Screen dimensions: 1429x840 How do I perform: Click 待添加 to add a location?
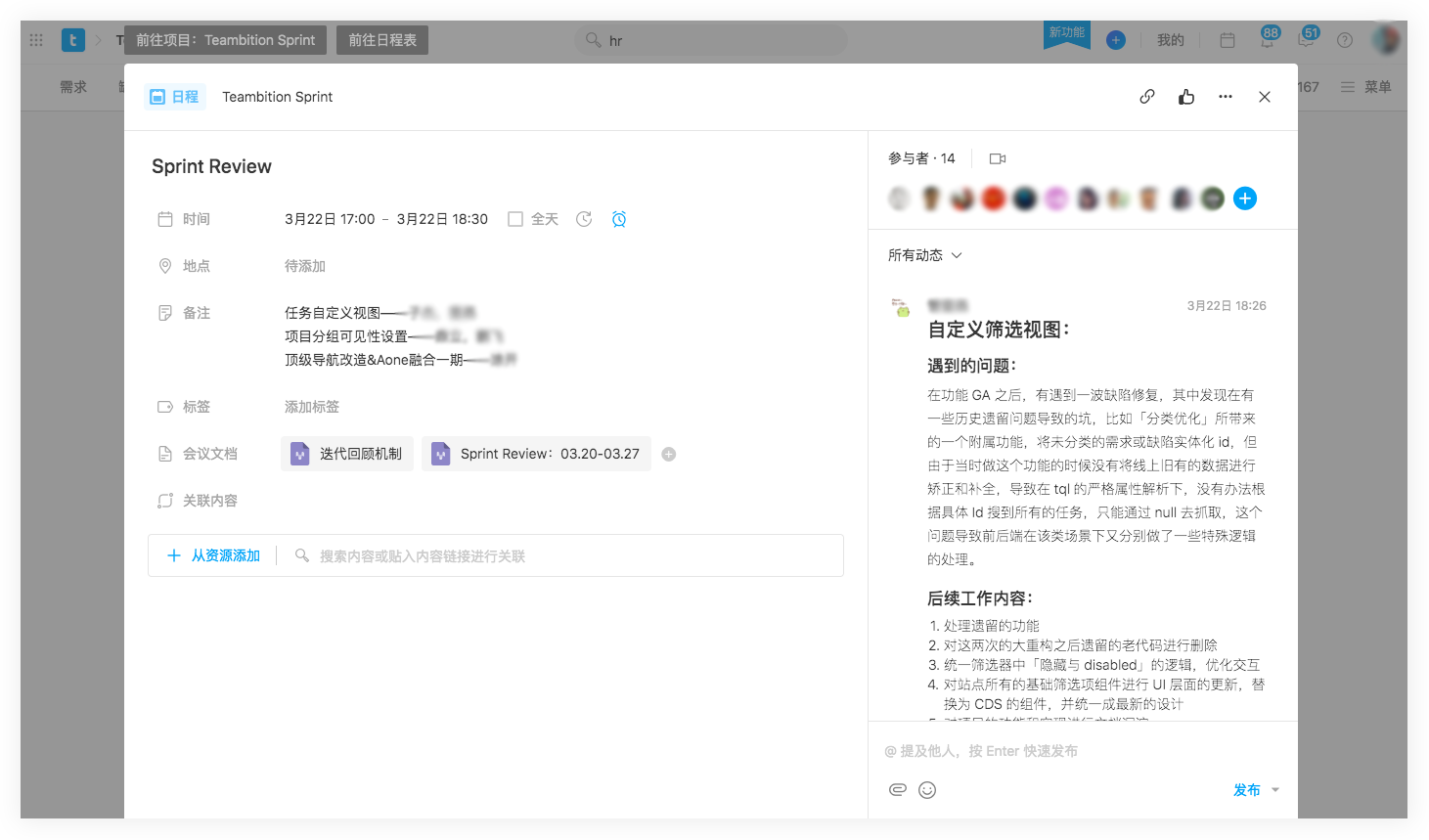click(305, 266)
